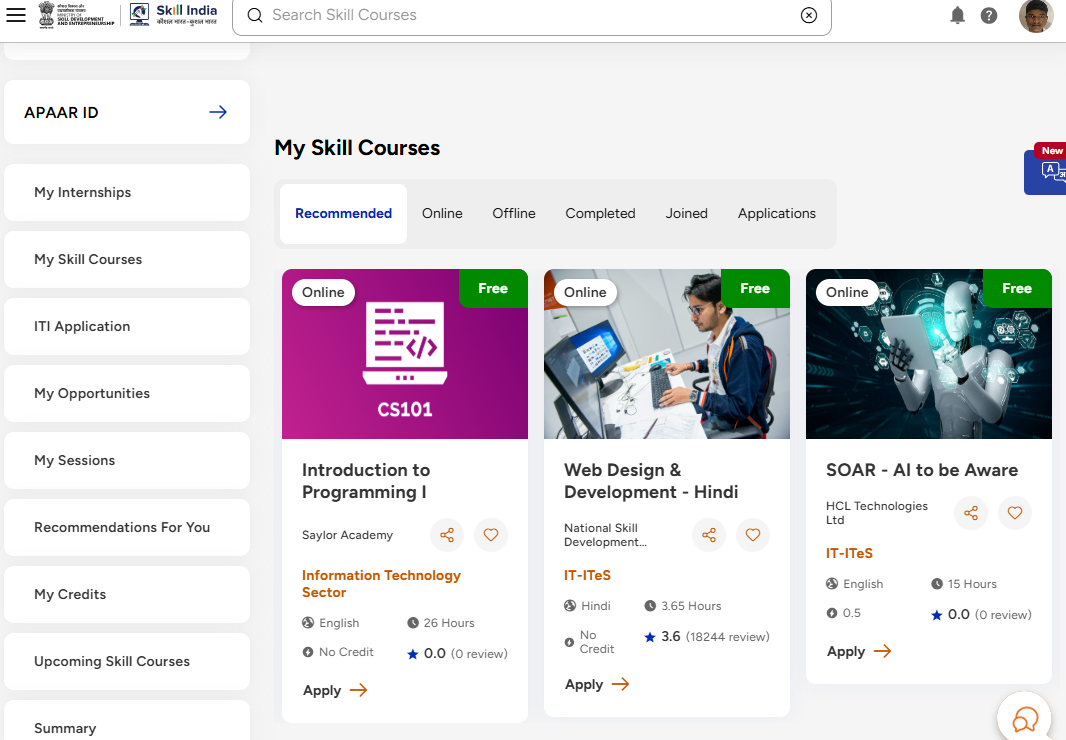The height and width of the screenshot is (740, 1066).
Task: Open the hamburger navigation menu
Action: (16, 15)
